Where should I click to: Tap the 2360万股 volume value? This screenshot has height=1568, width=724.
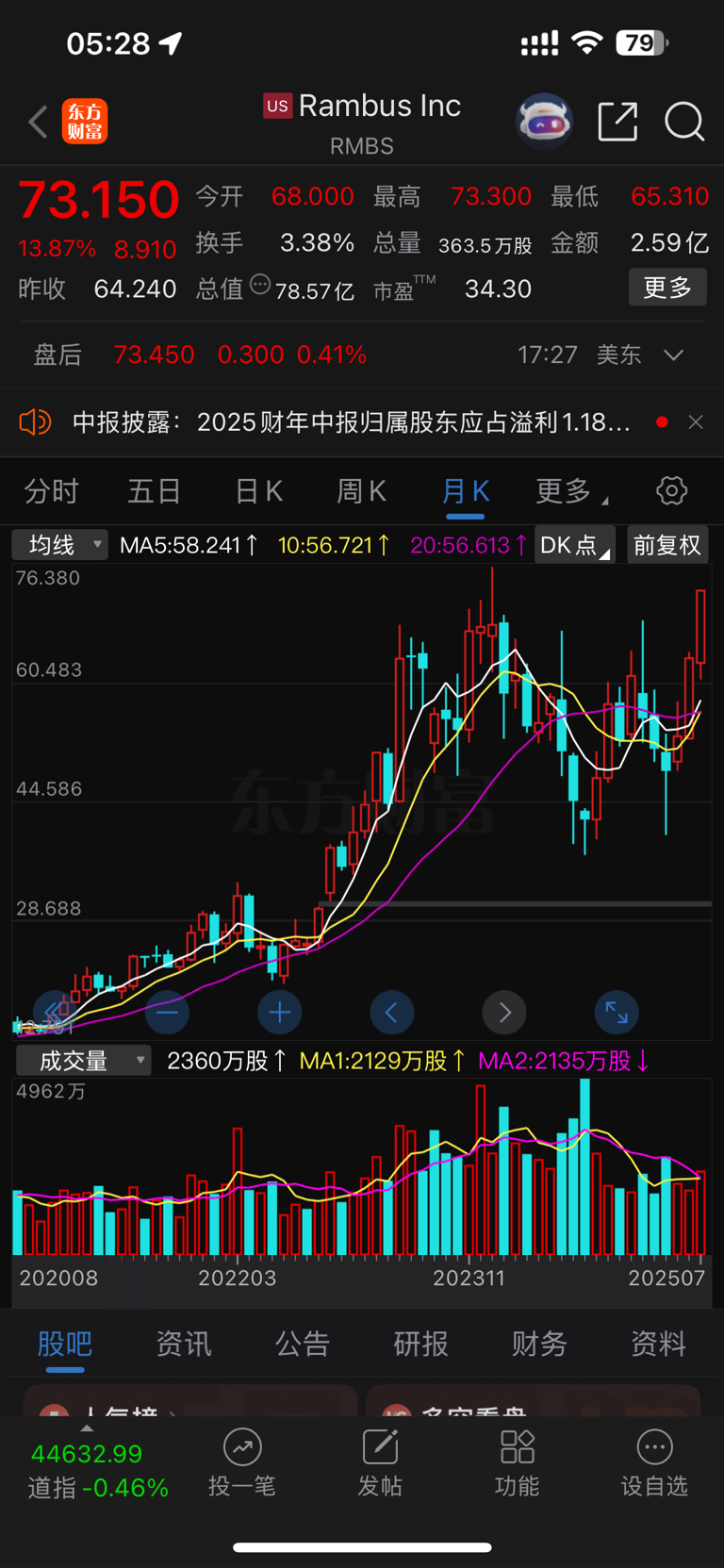227,1061
